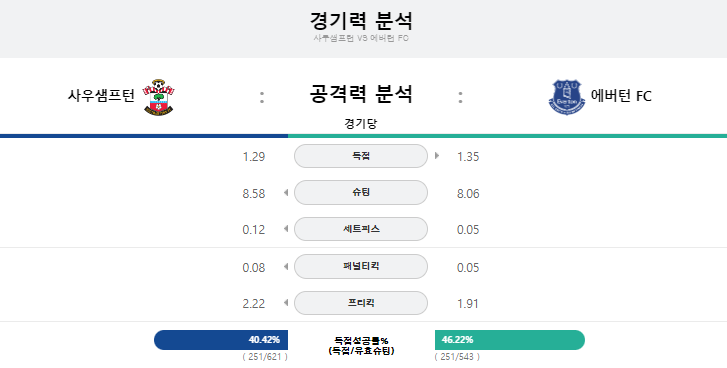Click the left arrow beside 슈팅
Image resolution: width=727 pixels, height=368 pixels.
coord(286,192)
